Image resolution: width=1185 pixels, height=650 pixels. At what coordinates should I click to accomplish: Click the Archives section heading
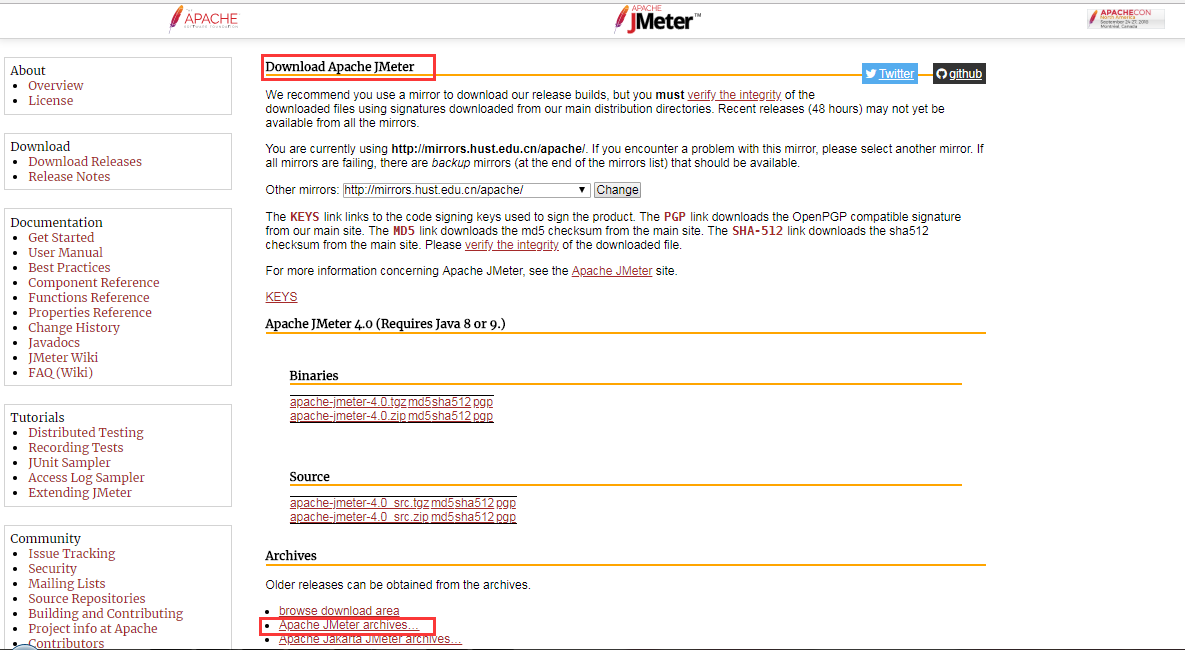point(291,556)
